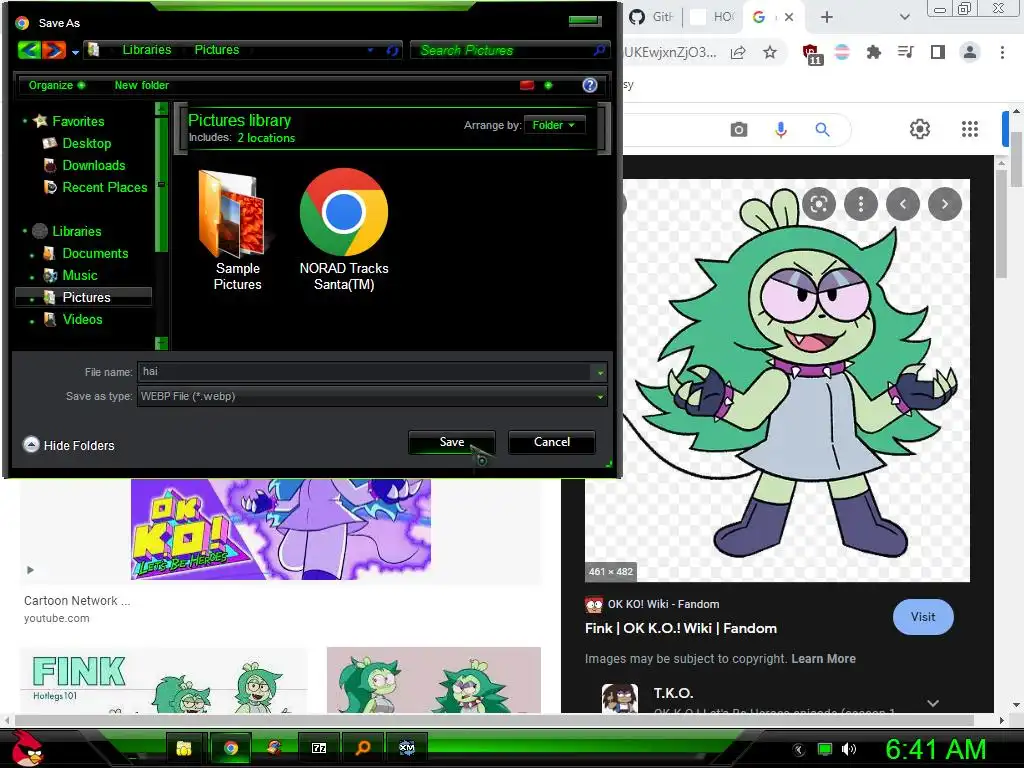The image size is (1024, 768).
Task: Select the Sample Pictures folder
Action: 237,229
